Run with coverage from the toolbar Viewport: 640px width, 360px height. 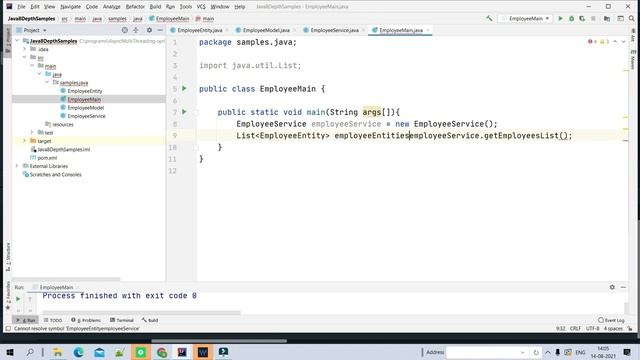[582, 18]
